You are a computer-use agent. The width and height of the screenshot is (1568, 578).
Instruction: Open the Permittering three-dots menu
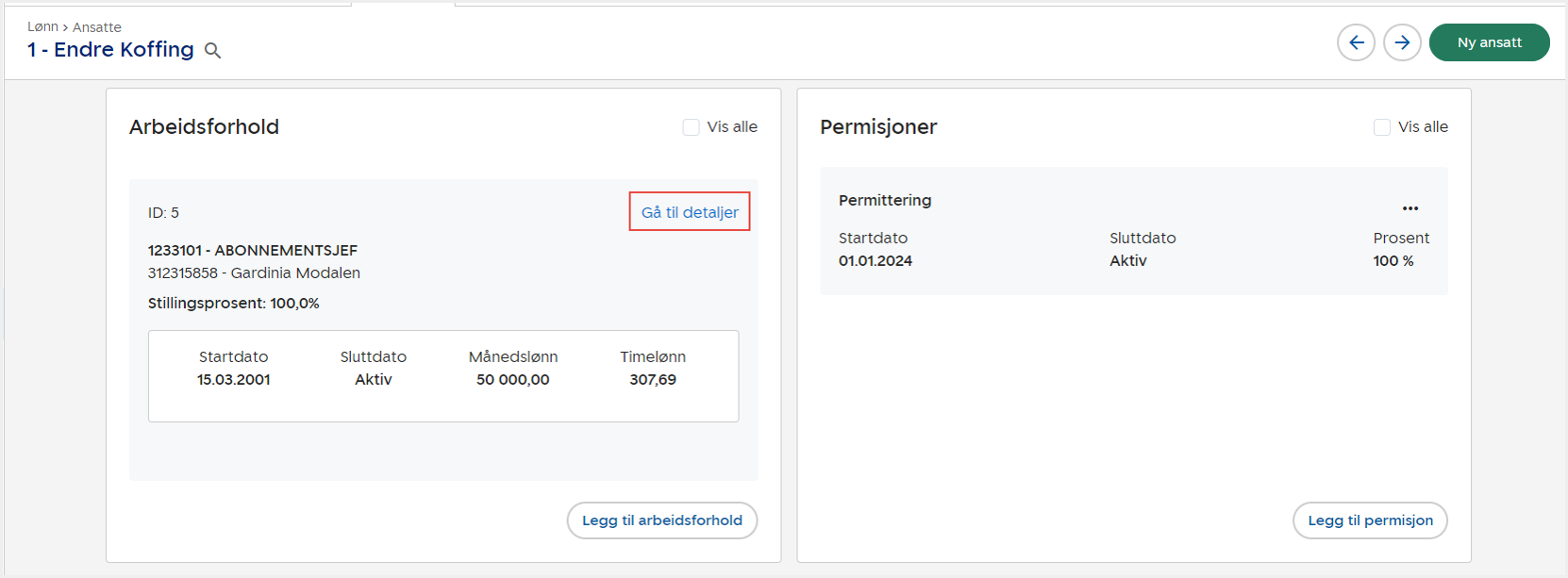click(x=1410, y=208)
